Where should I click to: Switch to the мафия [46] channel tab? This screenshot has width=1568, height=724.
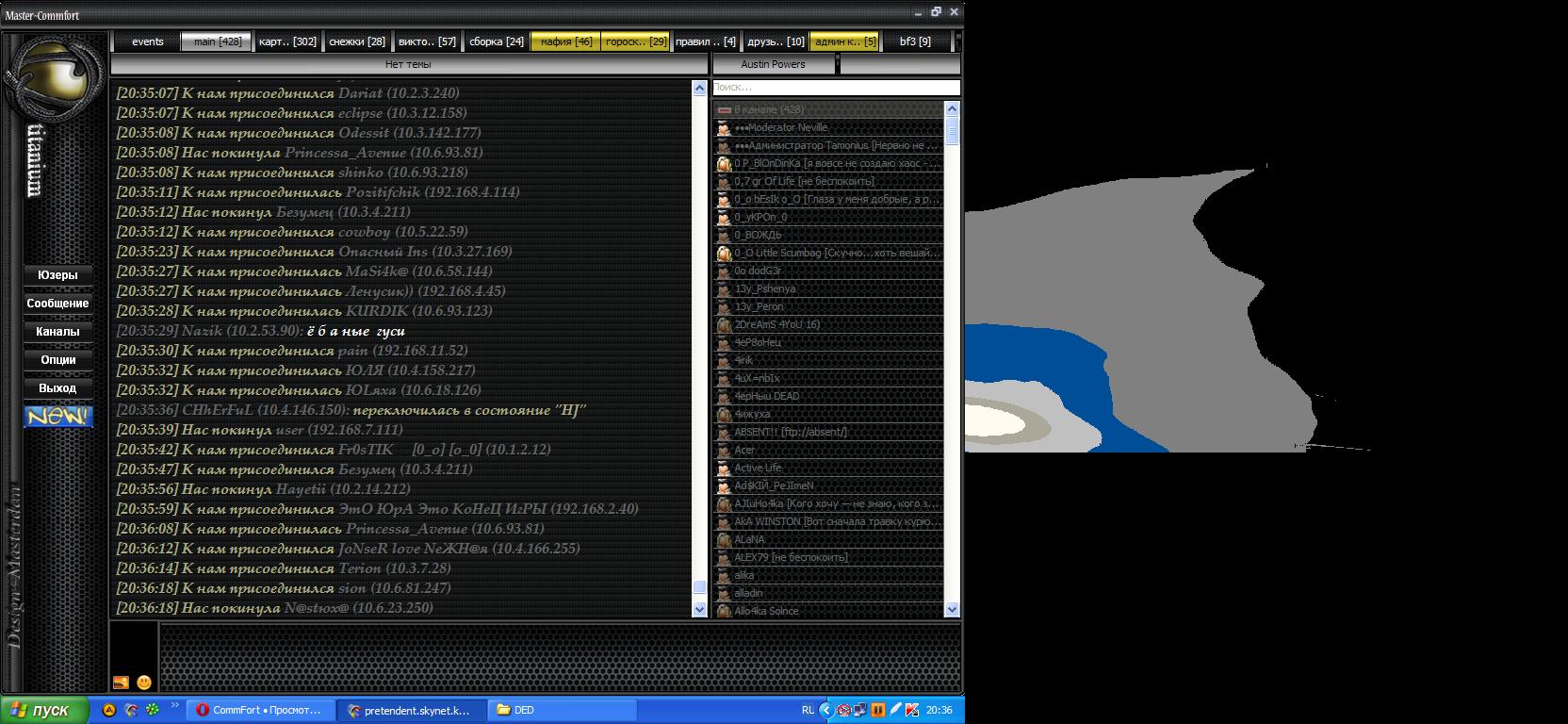(x=565, y=41)
